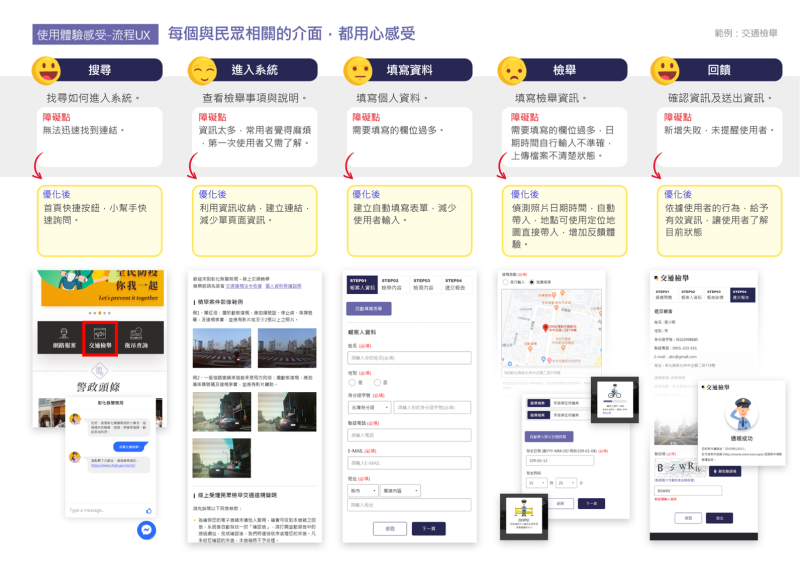The height and width of the screenshot is (566, 800).
Task: Select the first 性別 radio button
Action: 352,382
